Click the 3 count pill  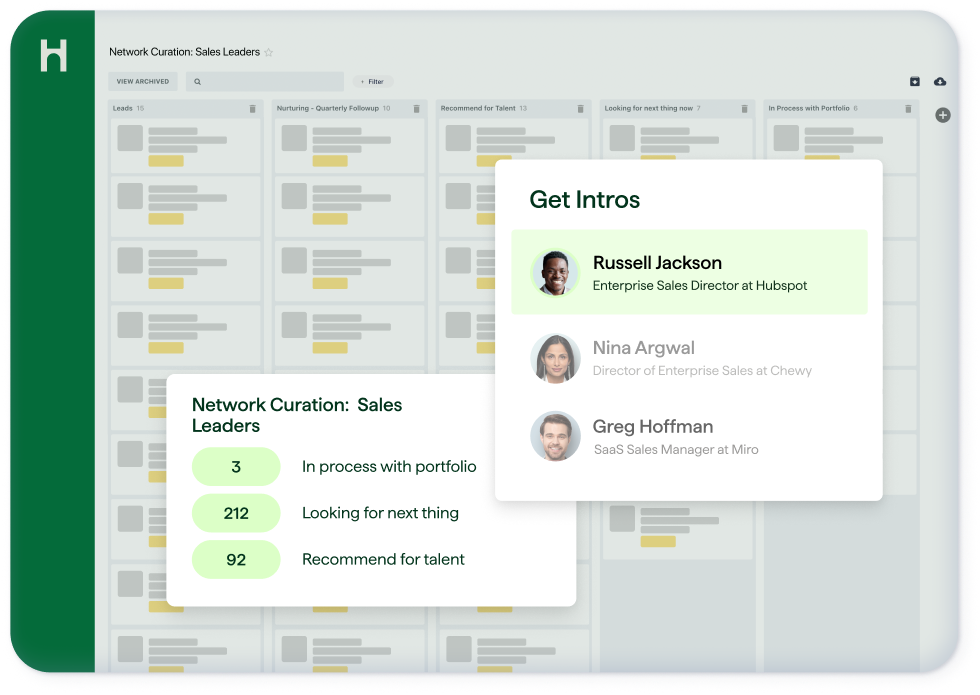tap(236, 467)
